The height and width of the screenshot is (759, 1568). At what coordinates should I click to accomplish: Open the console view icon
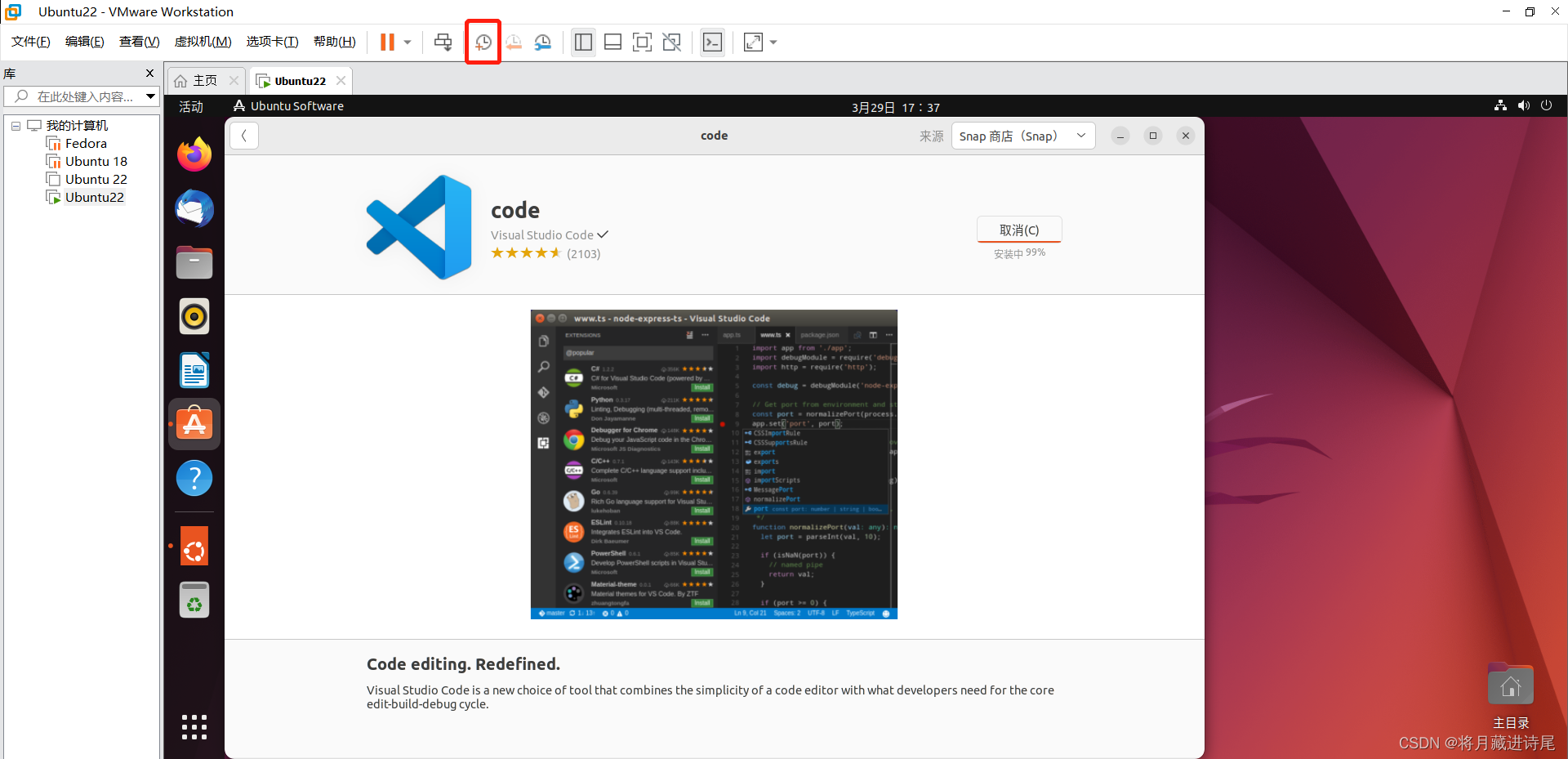(712, 42)
